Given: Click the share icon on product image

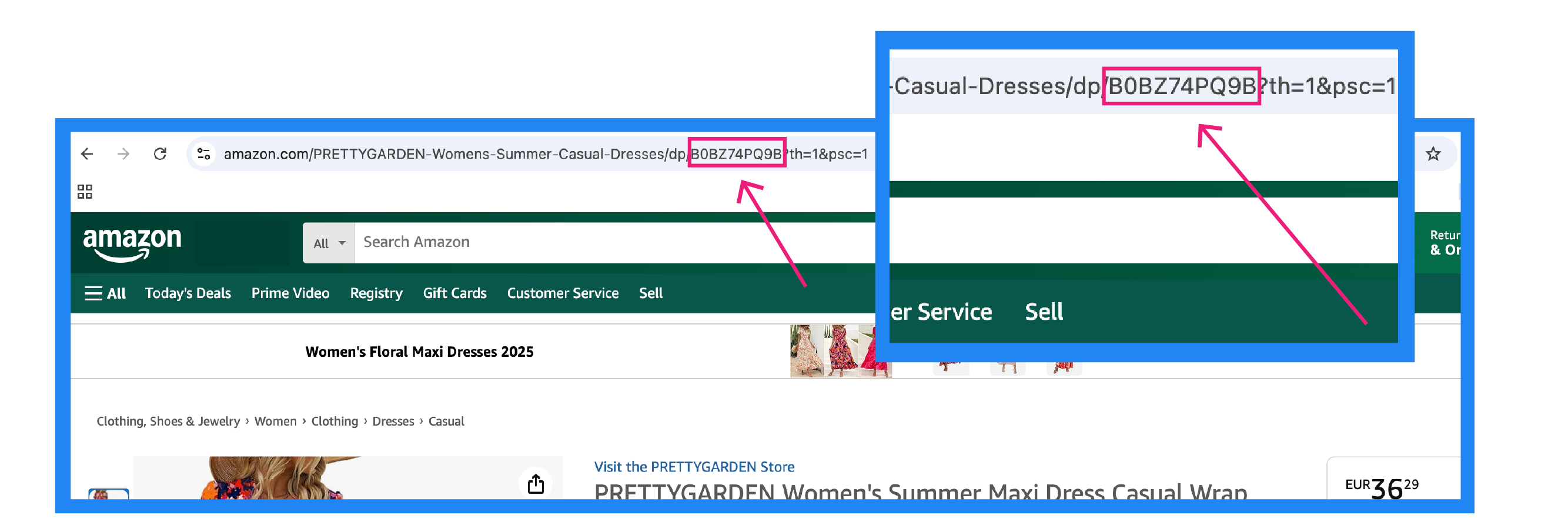Looking at the screenshot, I should click(536, 483).
